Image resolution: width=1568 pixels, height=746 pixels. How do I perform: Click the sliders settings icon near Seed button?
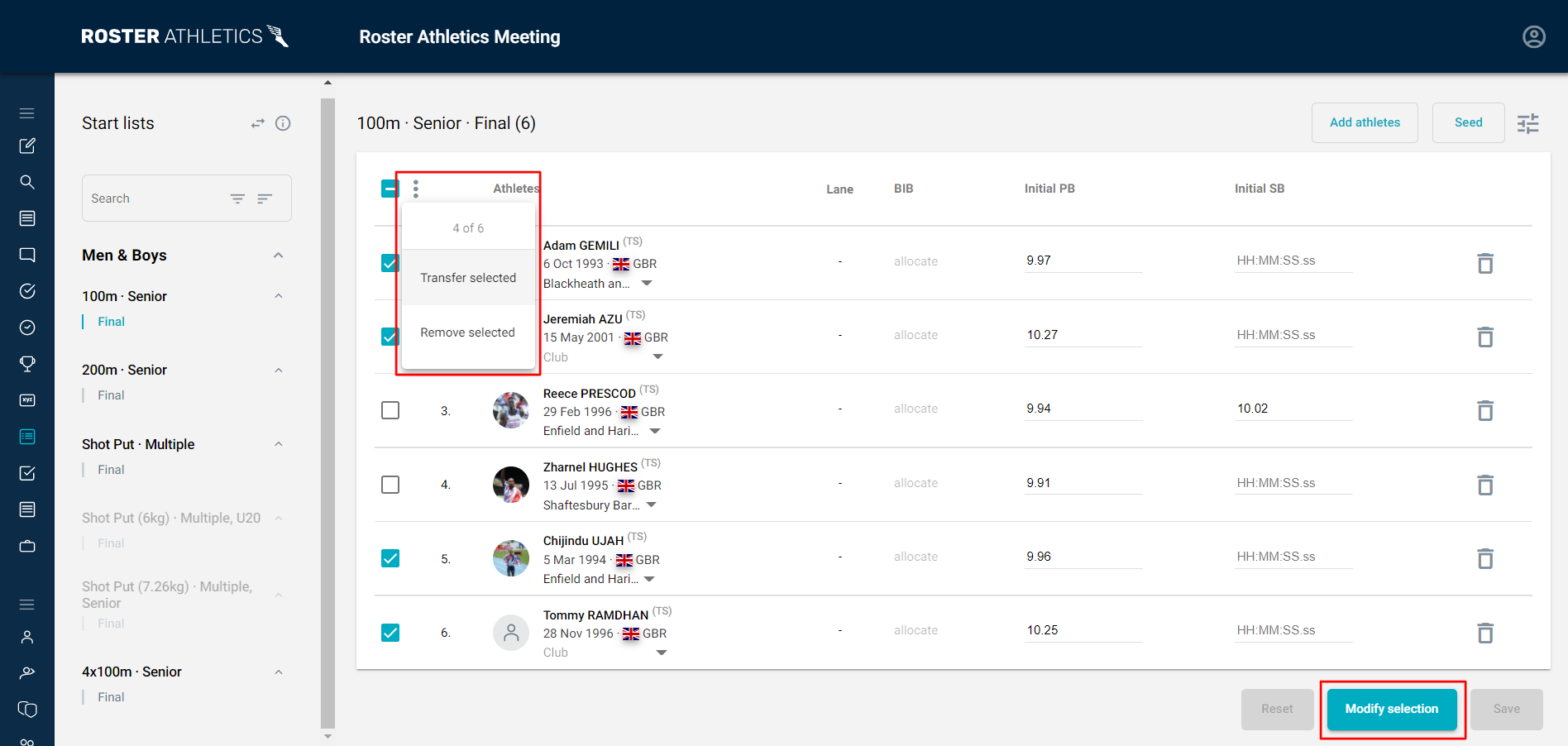[x=1527, y=122]
